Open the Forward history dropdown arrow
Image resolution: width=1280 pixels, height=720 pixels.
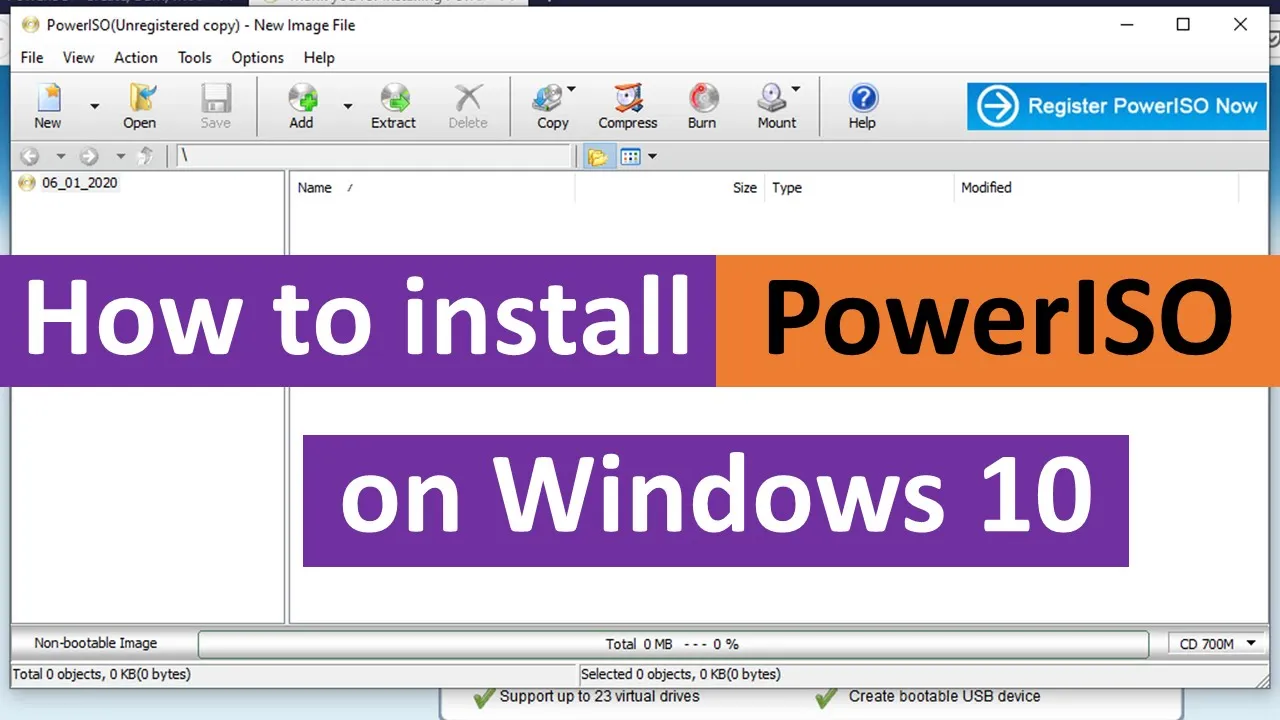tap(120, 156)
